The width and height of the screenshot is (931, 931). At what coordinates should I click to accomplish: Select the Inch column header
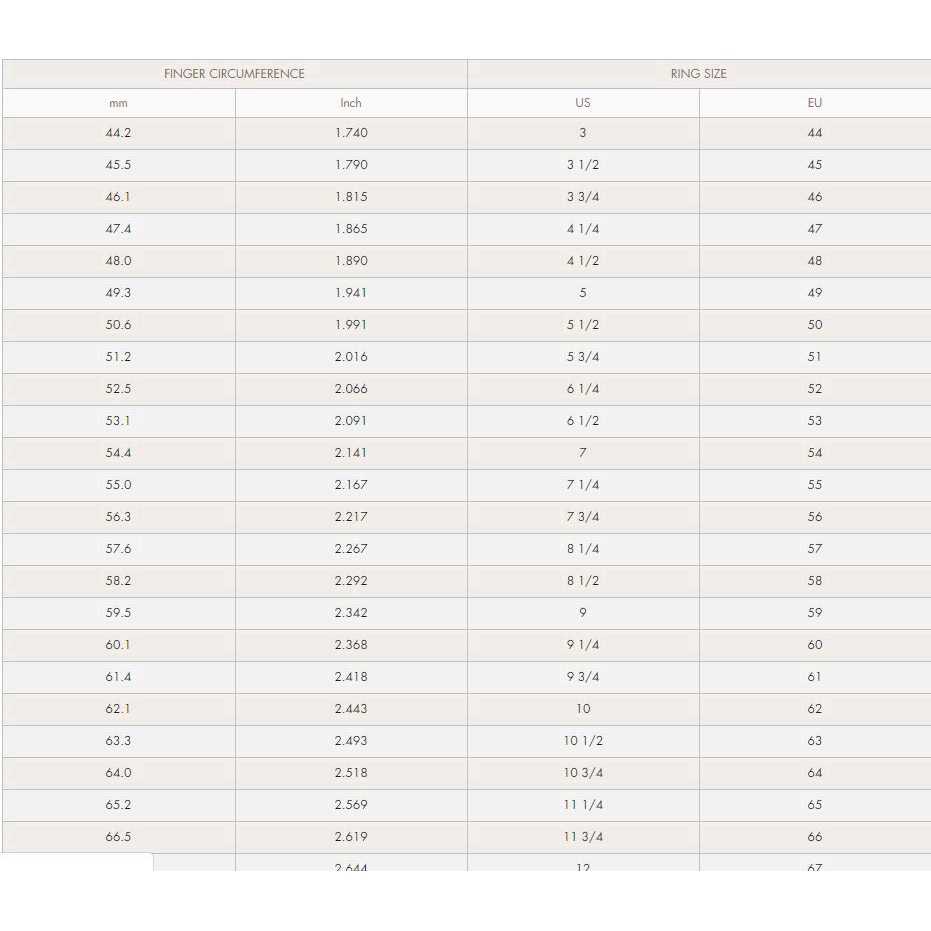tap(351, 103)
